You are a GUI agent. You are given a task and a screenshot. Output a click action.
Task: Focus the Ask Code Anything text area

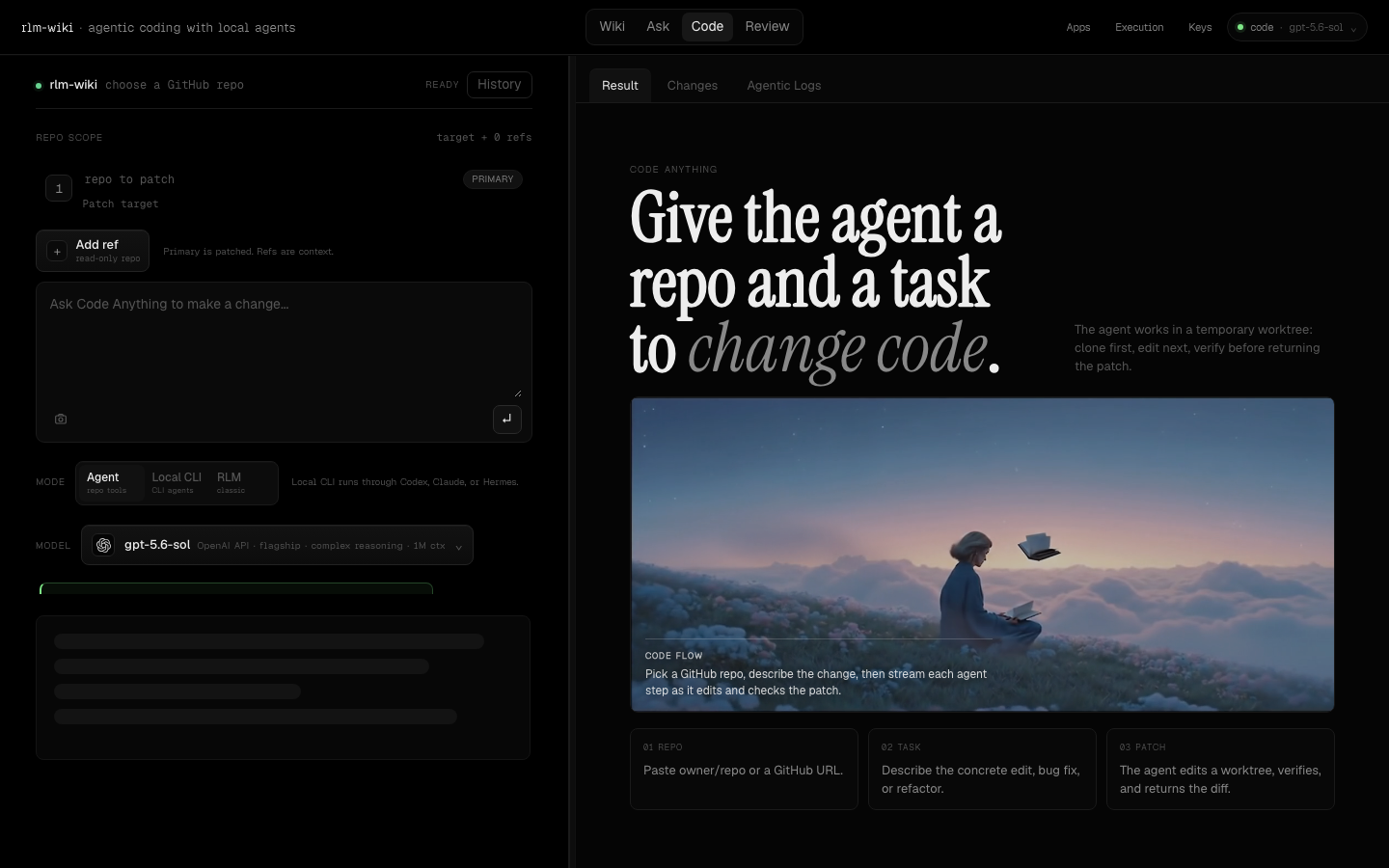(x=284, y=342)
